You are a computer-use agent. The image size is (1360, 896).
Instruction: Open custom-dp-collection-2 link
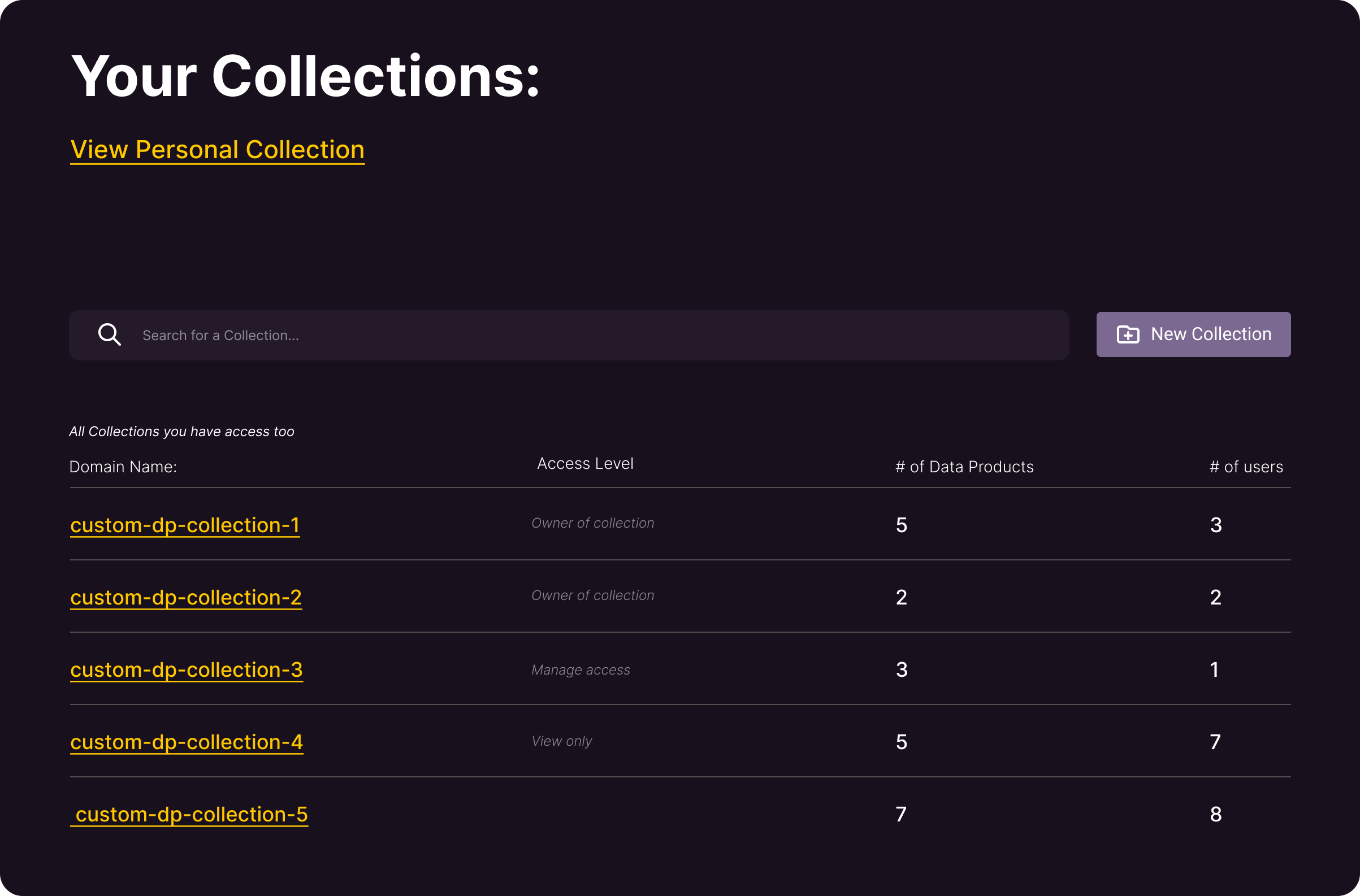click(186, 597)
